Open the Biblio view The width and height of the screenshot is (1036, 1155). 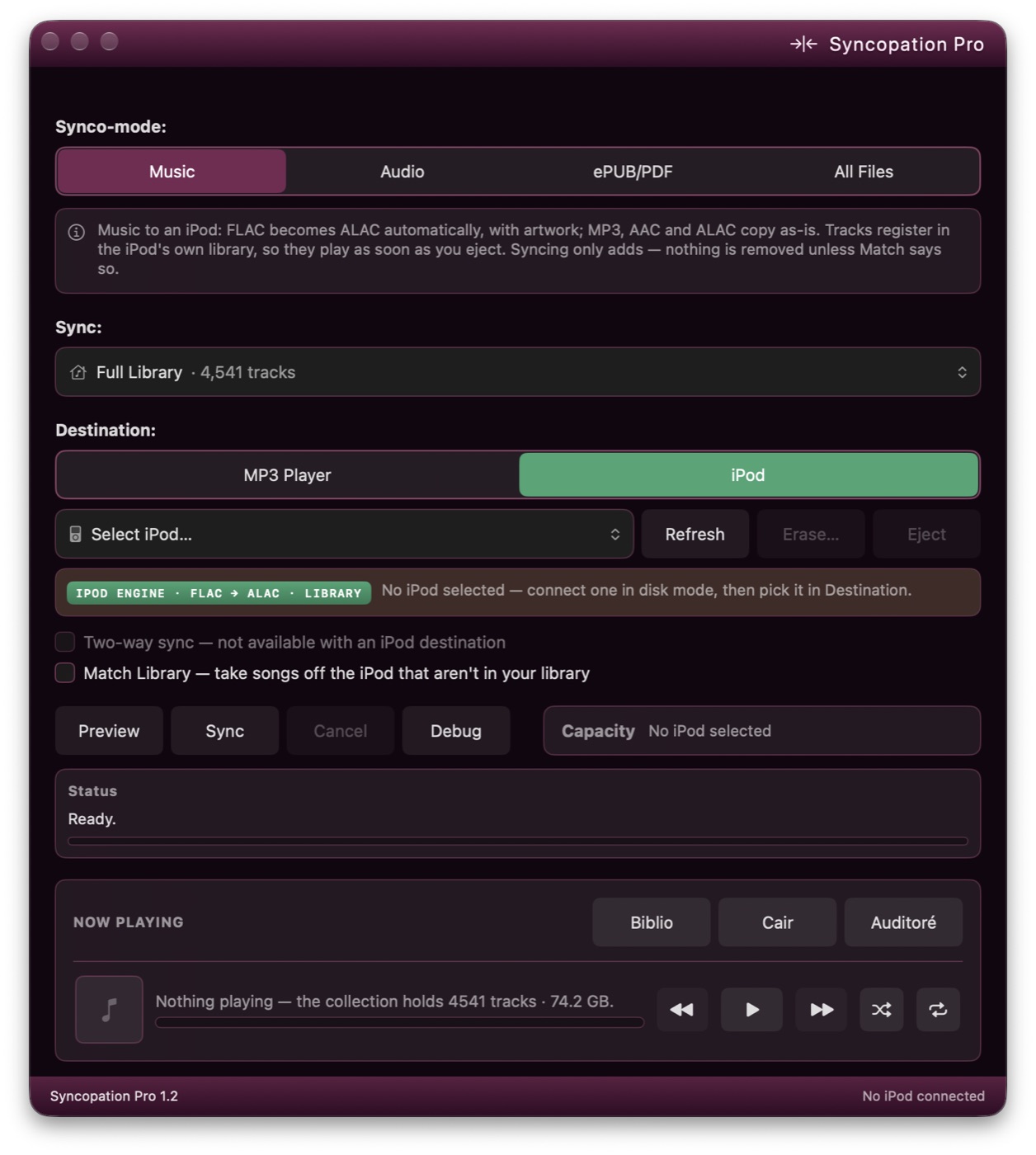(x=652, y=922)
